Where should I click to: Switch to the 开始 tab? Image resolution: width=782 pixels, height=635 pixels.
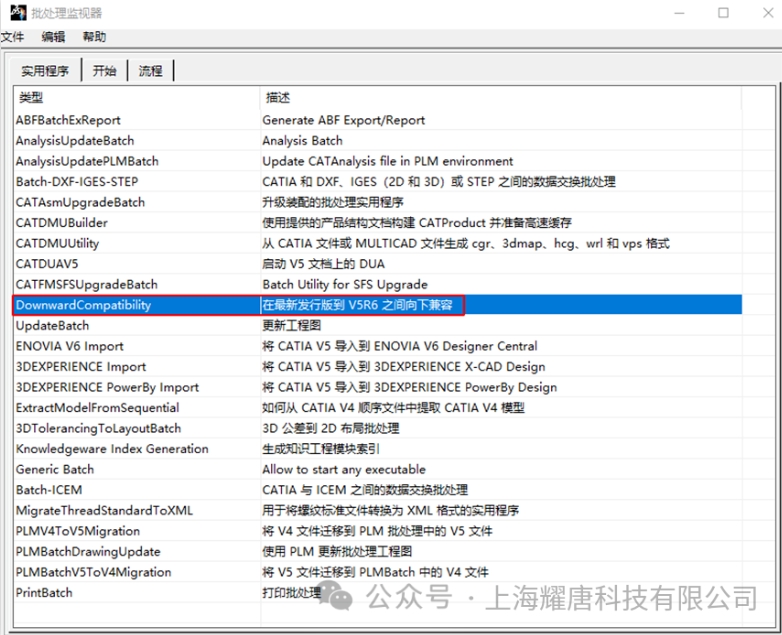pos(105,71)
